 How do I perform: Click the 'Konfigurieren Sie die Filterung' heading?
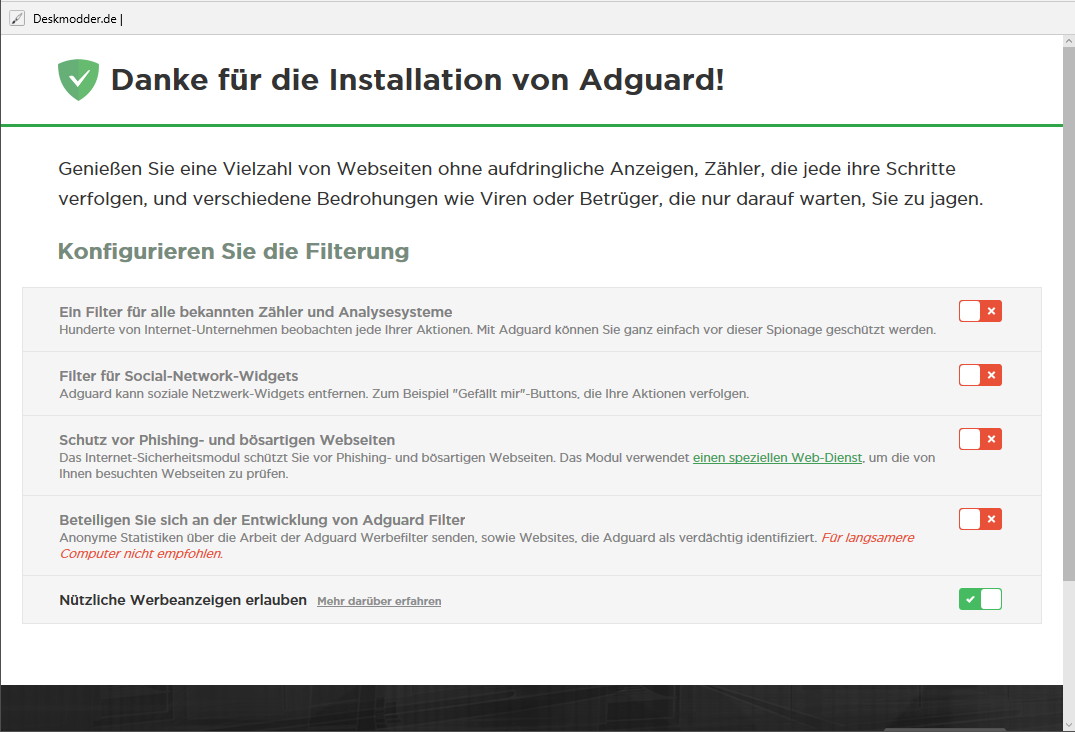pos(233,252)
